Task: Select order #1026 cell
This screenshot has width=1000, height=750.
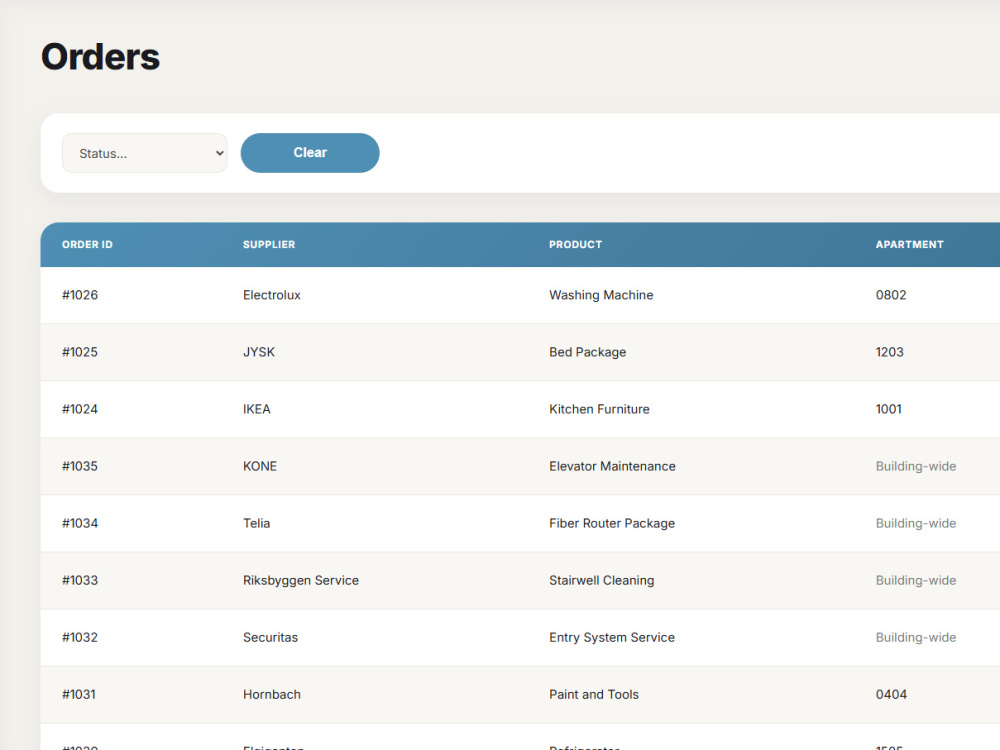Action: (80, 295)
